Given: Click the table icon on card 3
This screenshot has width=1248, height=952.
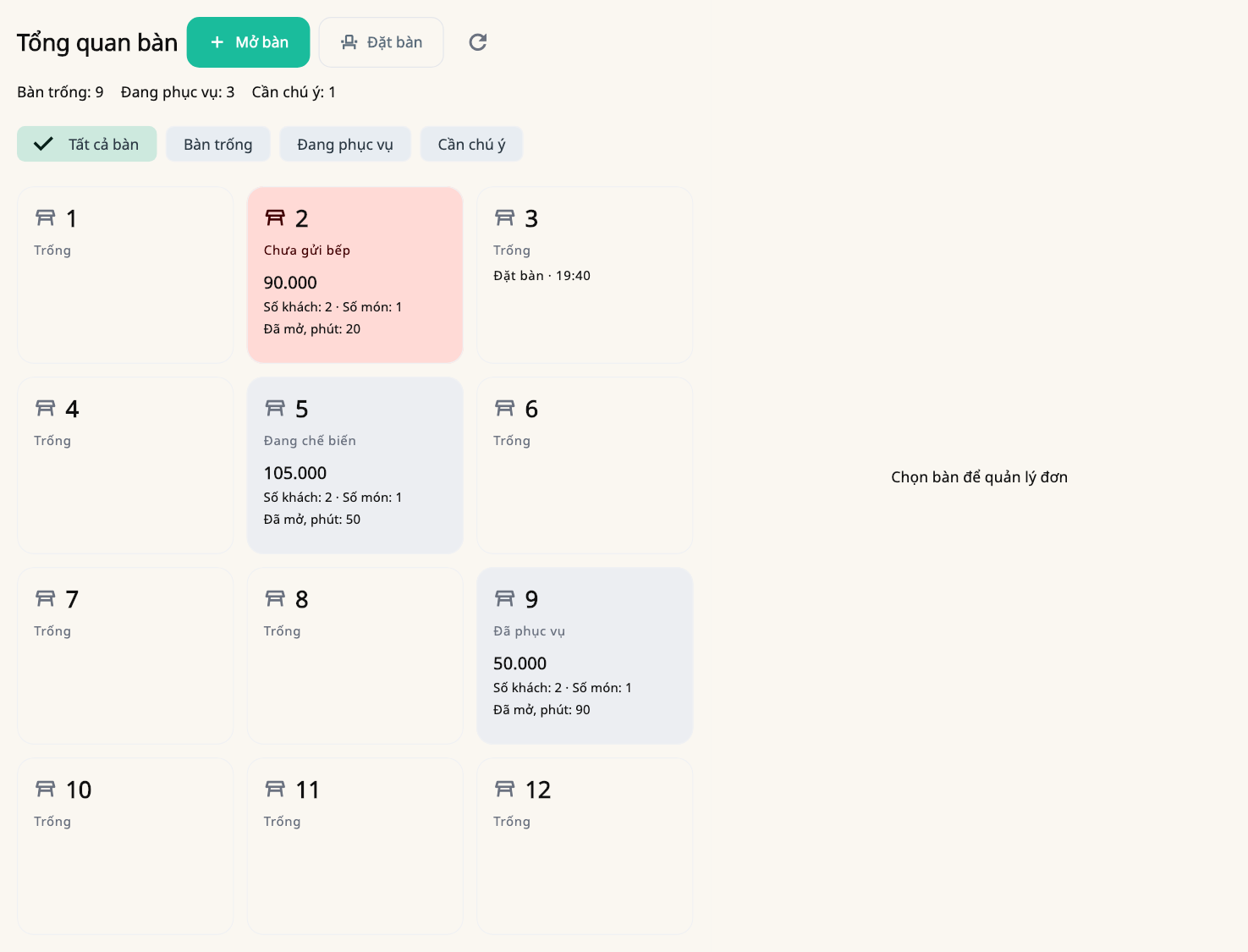Looking at the screenshot, I should coord(505,218).
